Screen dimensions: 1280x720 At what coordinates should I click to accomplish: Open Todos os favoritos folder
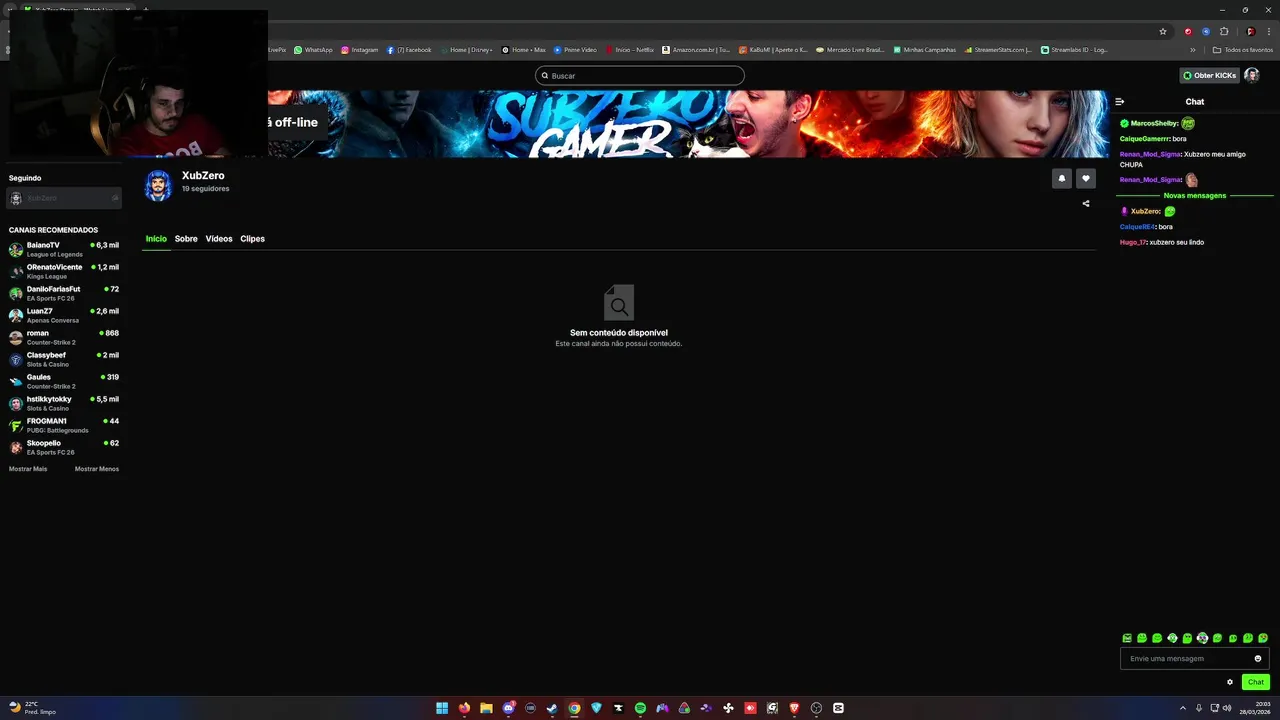pos(1243,49)
